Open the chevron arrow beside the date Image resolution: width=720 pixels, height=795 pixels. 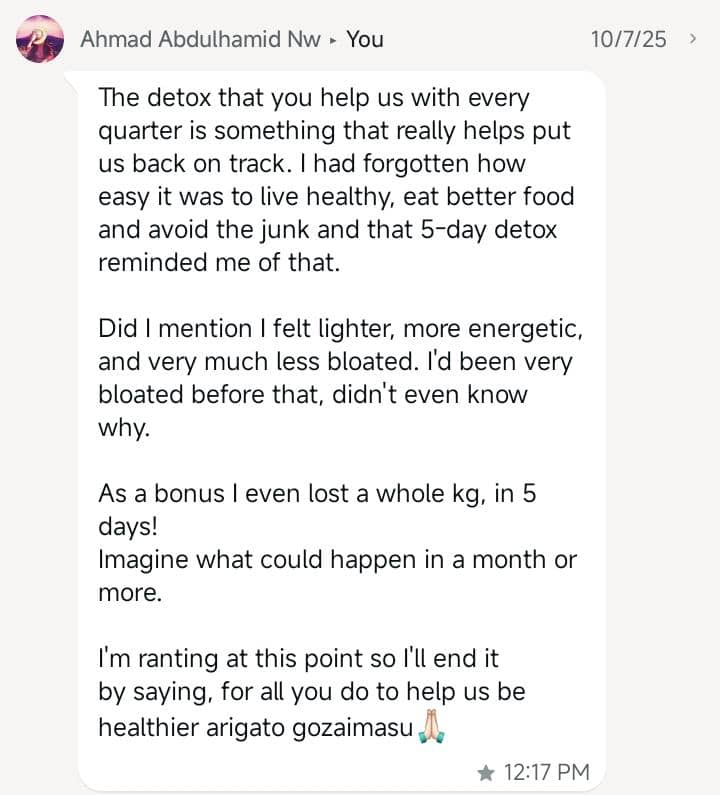[693, 39]
